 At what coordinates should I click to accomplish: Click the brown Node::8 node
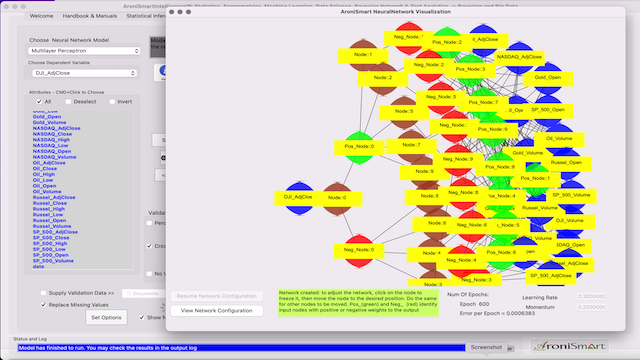[429, 196]
